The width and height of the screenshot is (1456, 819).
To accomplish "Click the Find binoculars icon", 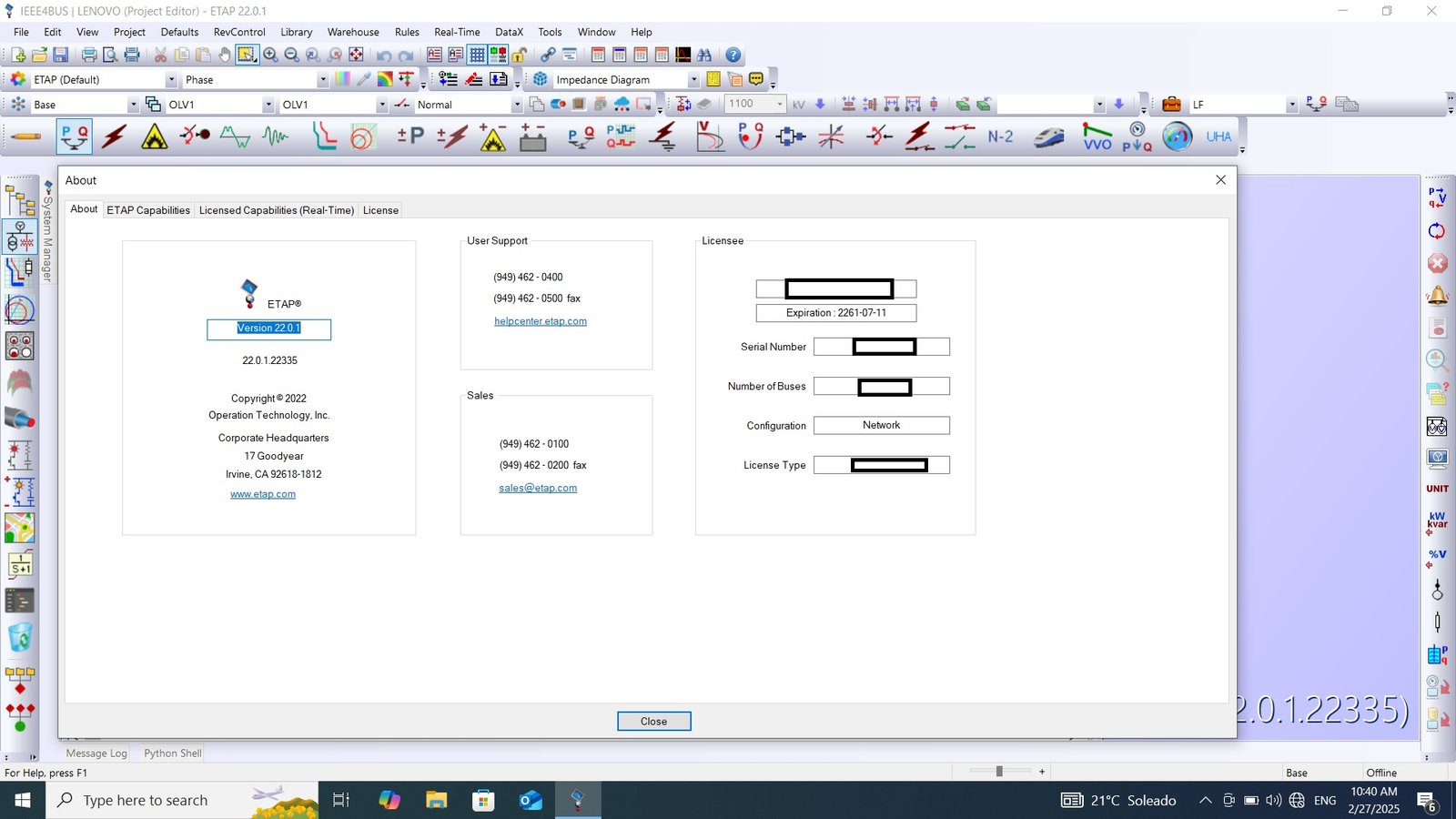I will click(x=704, y=56).
